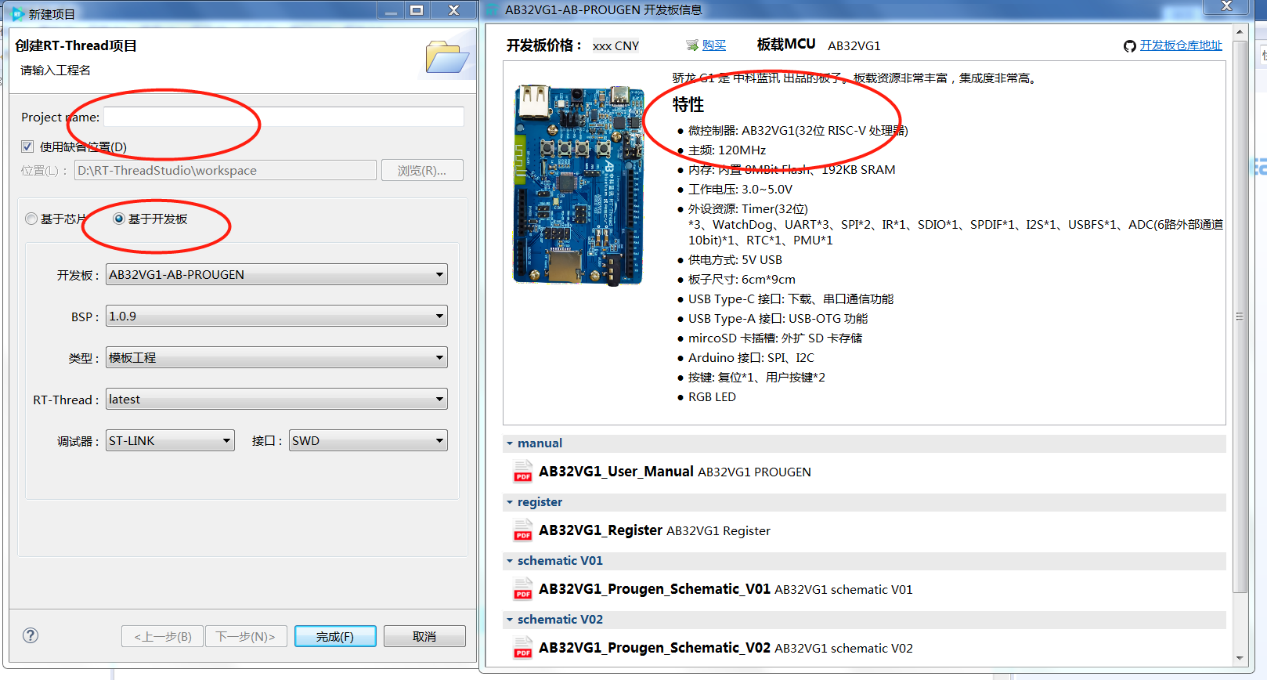
Task: Click the 板子尺寸: 6cm*9cm feature line
Action: pos(742,279)
